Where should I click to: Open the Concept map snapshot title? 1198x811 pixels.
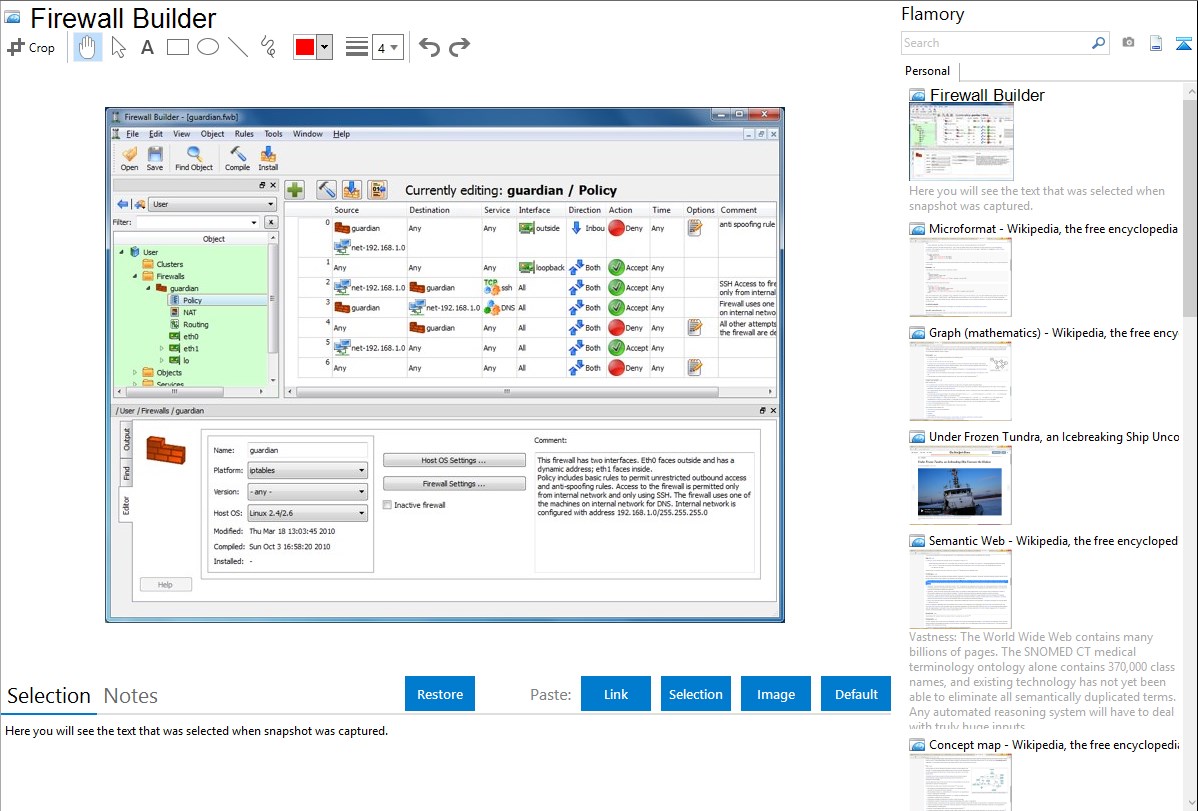point(1053,745)
